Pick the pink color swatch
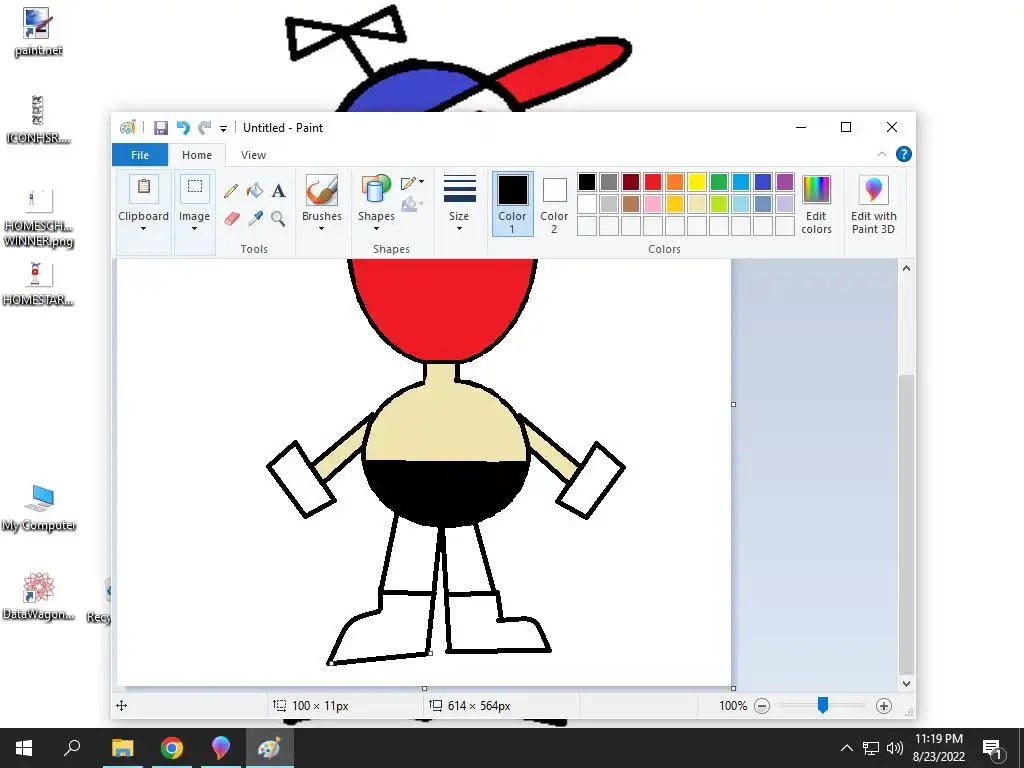Viewport: 1024px width, 768px height. tap(652, 204)
